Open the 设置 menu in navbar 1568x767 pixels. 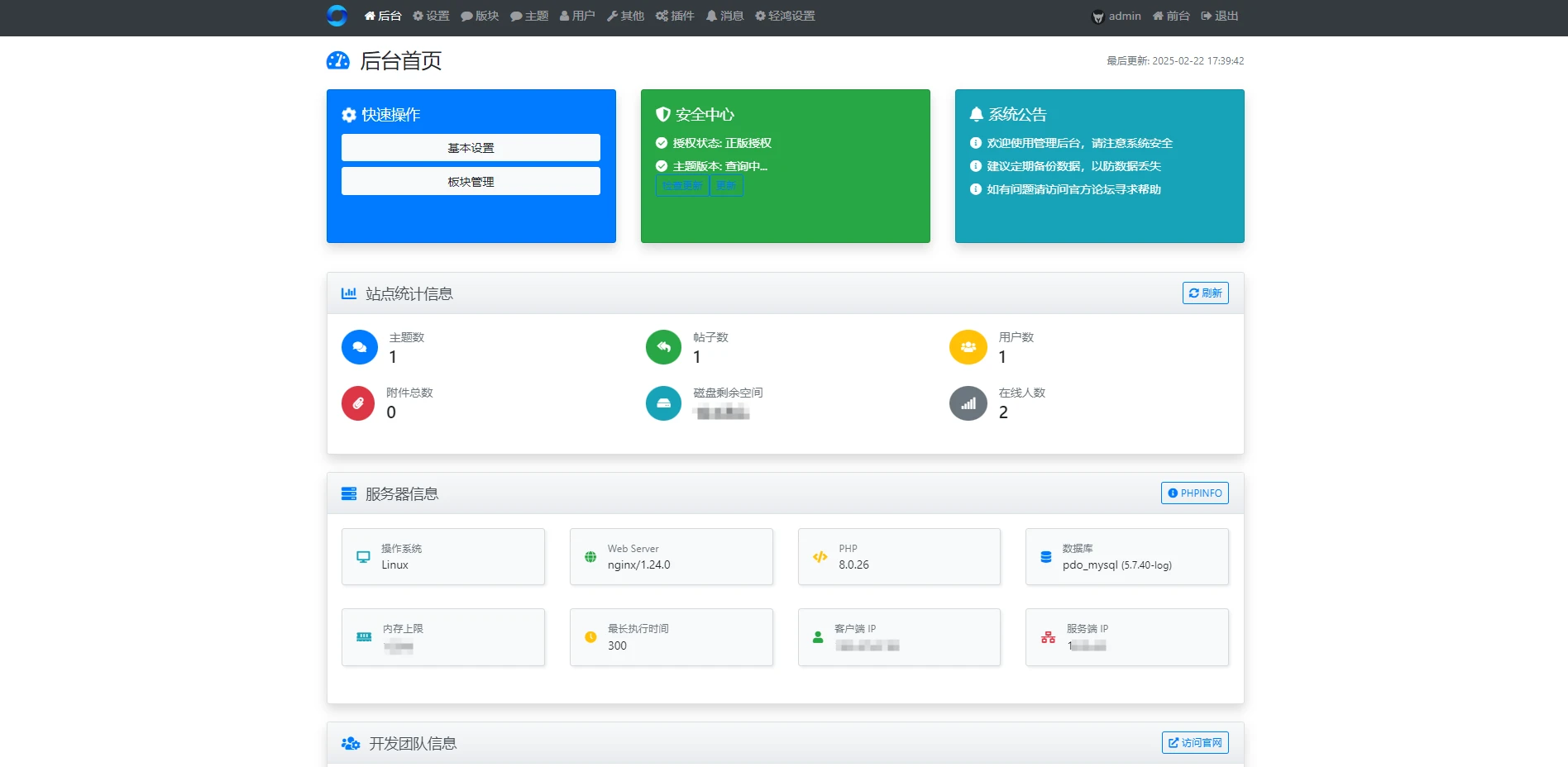point(431,16)
